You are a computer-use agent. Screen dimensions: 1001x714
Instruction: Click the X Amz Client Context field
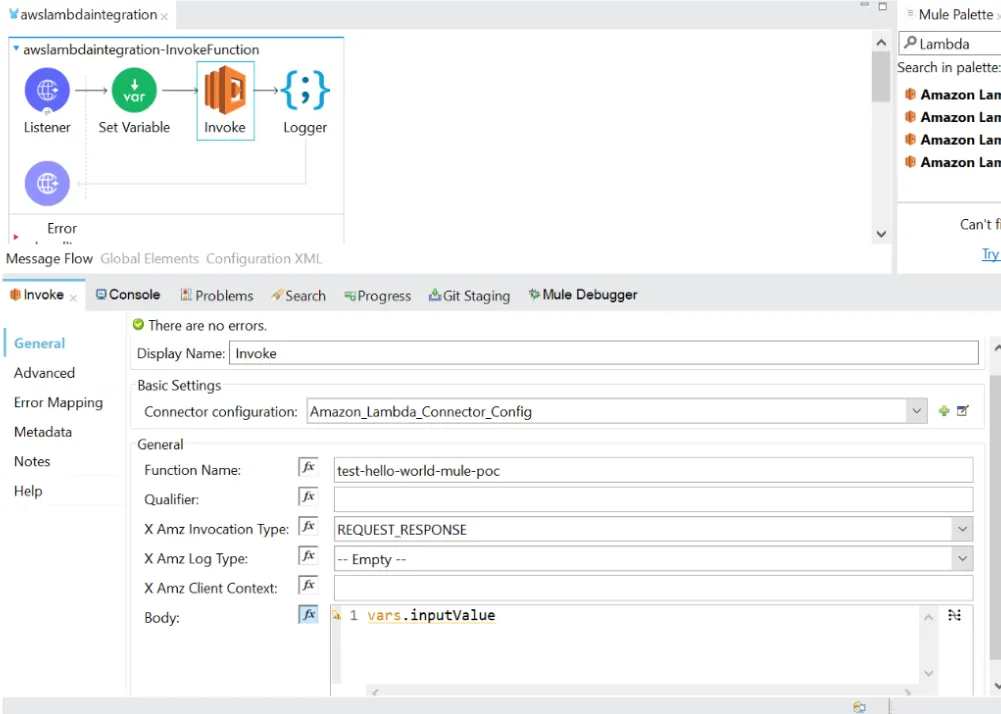point(653,588)
